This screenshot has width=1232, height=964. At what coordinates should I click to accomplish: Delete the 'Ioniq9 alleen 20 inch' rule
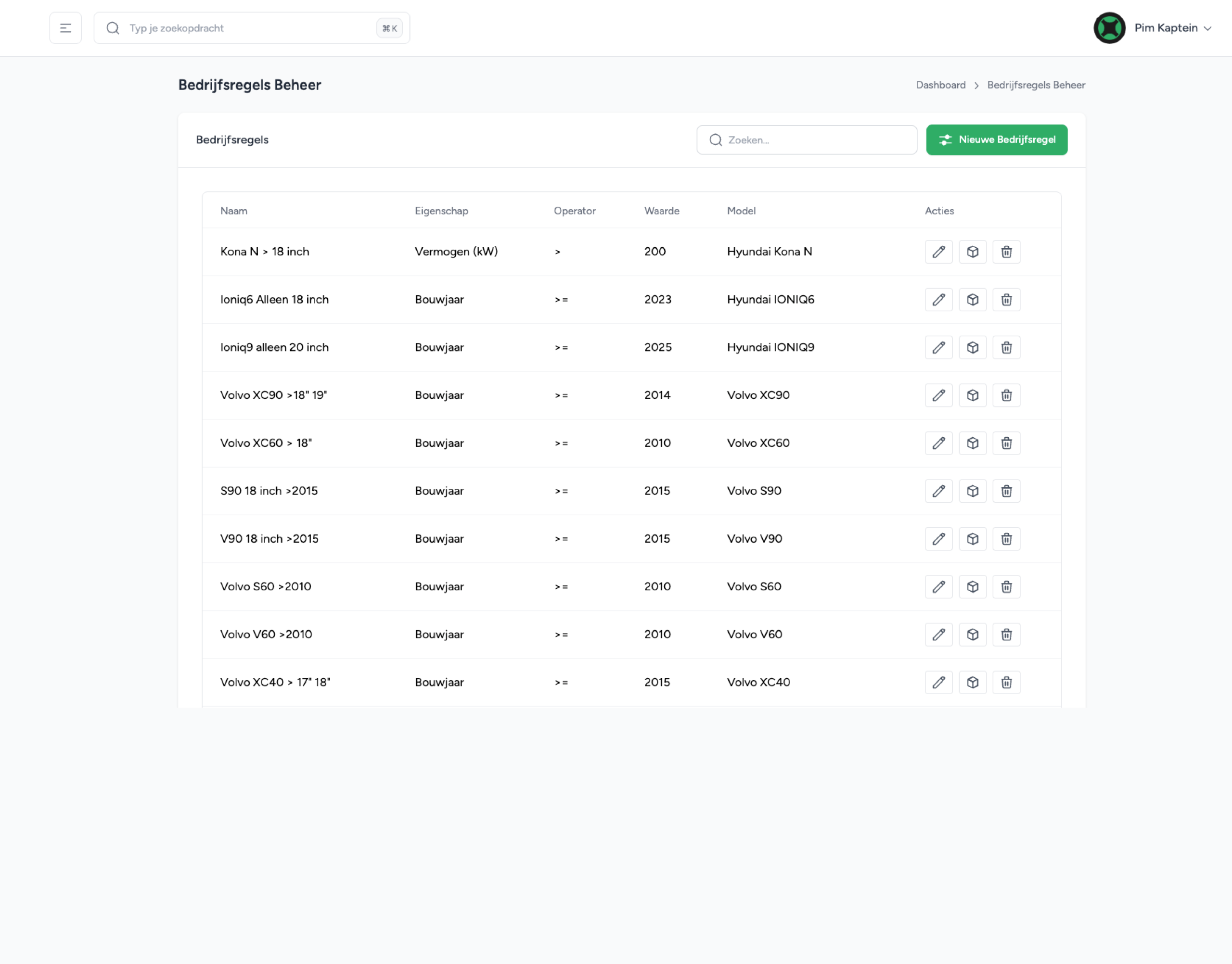1006,348
